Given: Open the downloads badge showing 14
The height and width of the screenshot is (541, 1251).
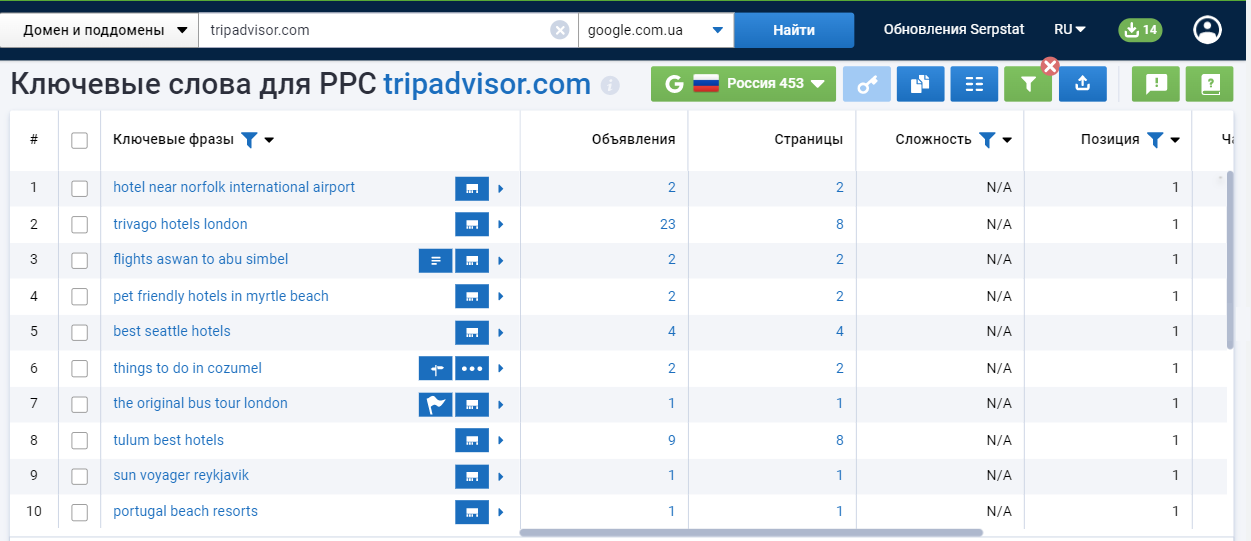Looking at the screenshot, I should (x=1140, y=30).
